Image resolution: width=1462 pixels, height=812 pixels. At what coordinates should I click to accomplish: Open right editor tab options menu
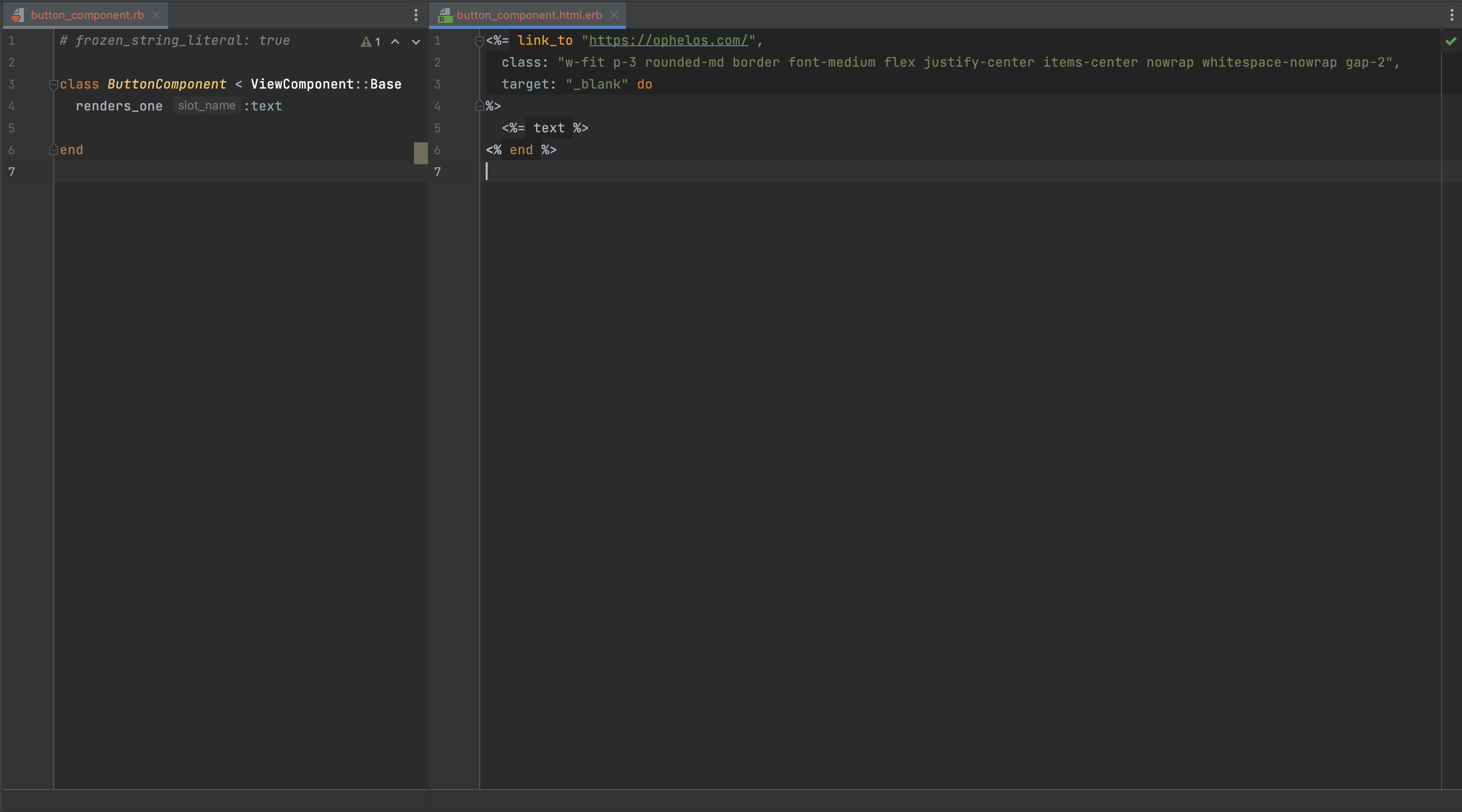pos(1451,15)
